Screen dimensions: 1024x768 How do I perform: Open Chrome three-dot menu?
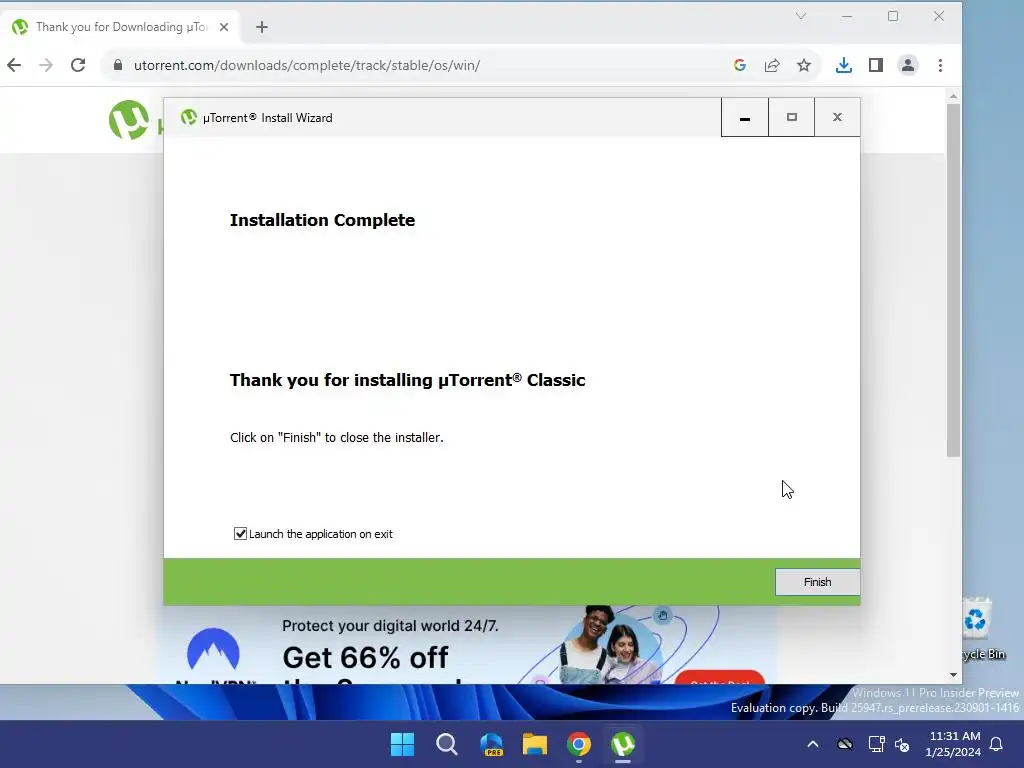point(940,65)
